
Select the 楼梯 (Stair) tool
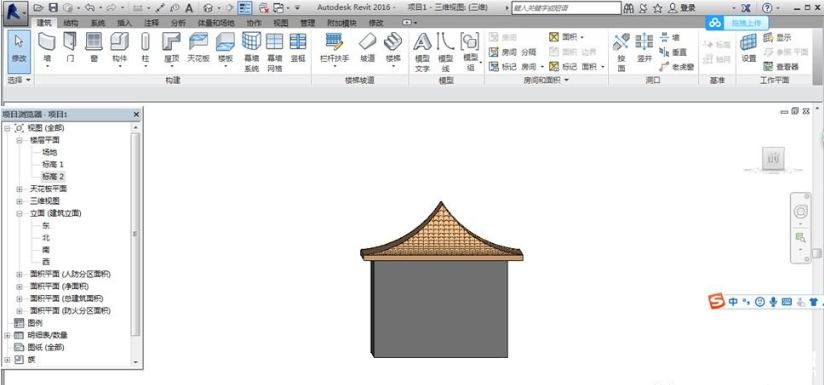[393, 49]
